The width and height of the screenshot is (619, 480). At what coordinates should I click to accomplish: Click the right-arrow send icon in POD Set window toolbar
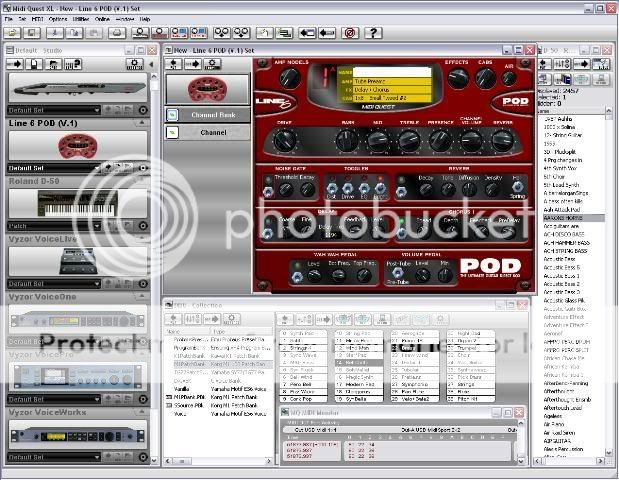pos(193,64)
